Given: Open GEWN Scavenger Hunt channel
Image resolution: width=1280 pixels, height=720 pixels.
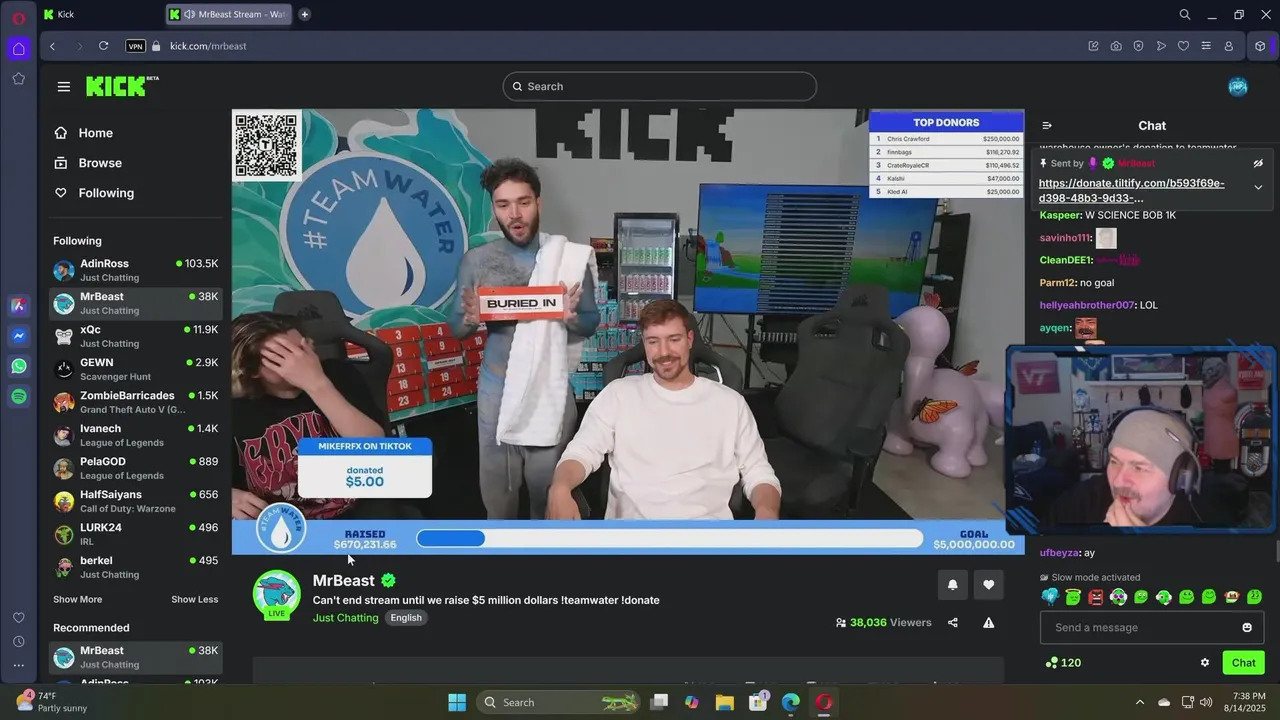Looking at the screenshot, I should (136, 369).
